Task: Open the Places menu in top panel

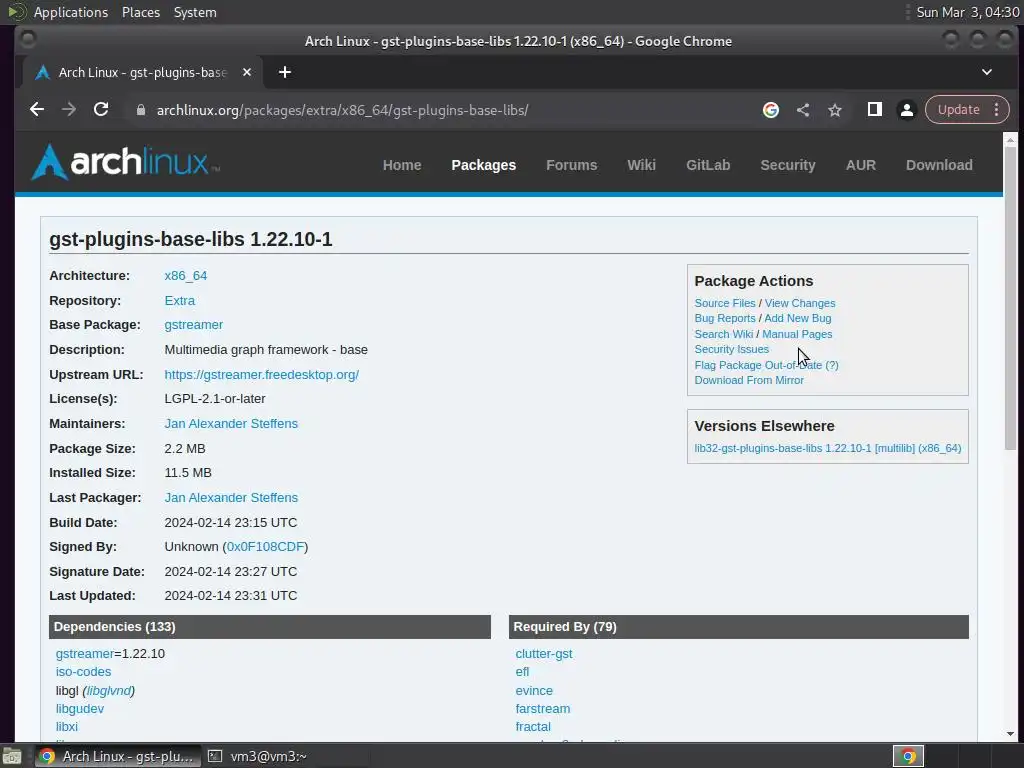Action: (140, 12)
